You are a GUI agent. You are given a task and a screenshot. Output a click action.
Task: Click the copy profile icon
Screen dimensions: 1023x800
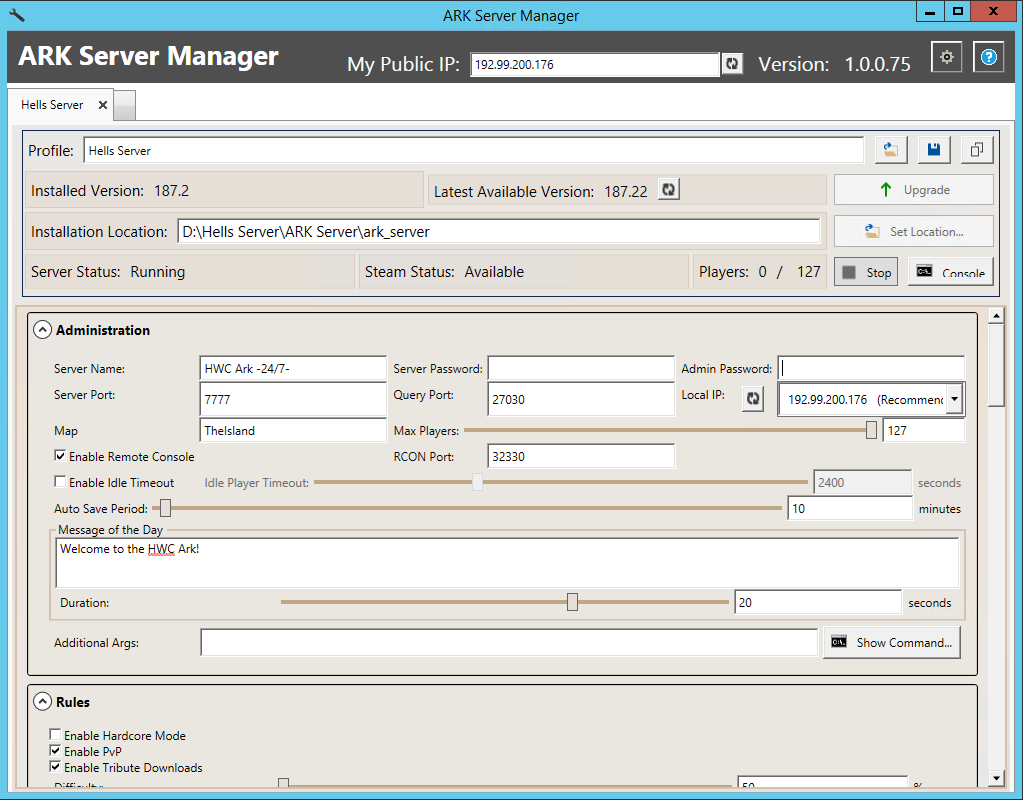coord(976,150)
